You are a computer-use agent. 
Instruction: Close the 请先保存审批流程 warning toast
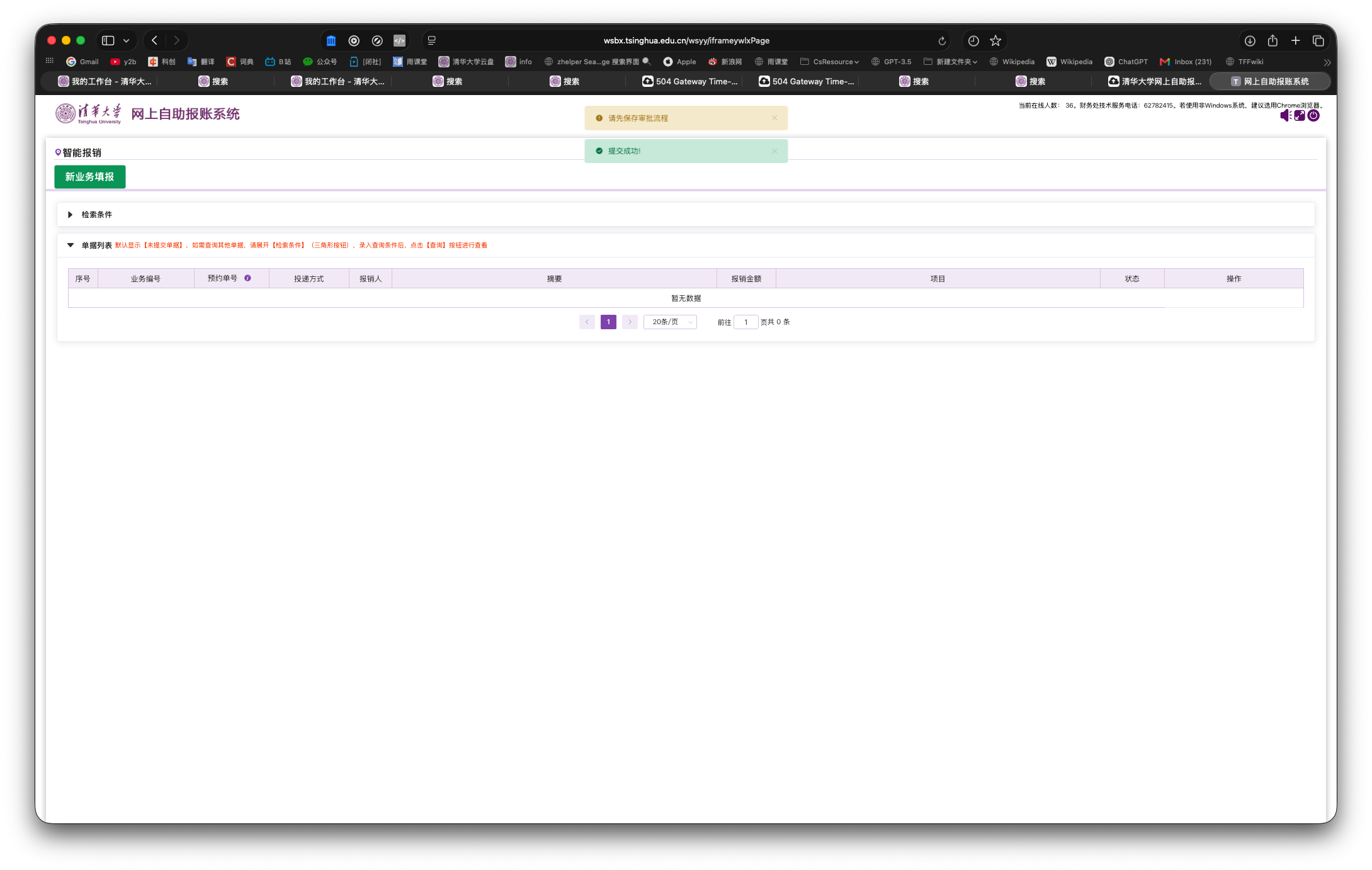[x=774, y=118]
